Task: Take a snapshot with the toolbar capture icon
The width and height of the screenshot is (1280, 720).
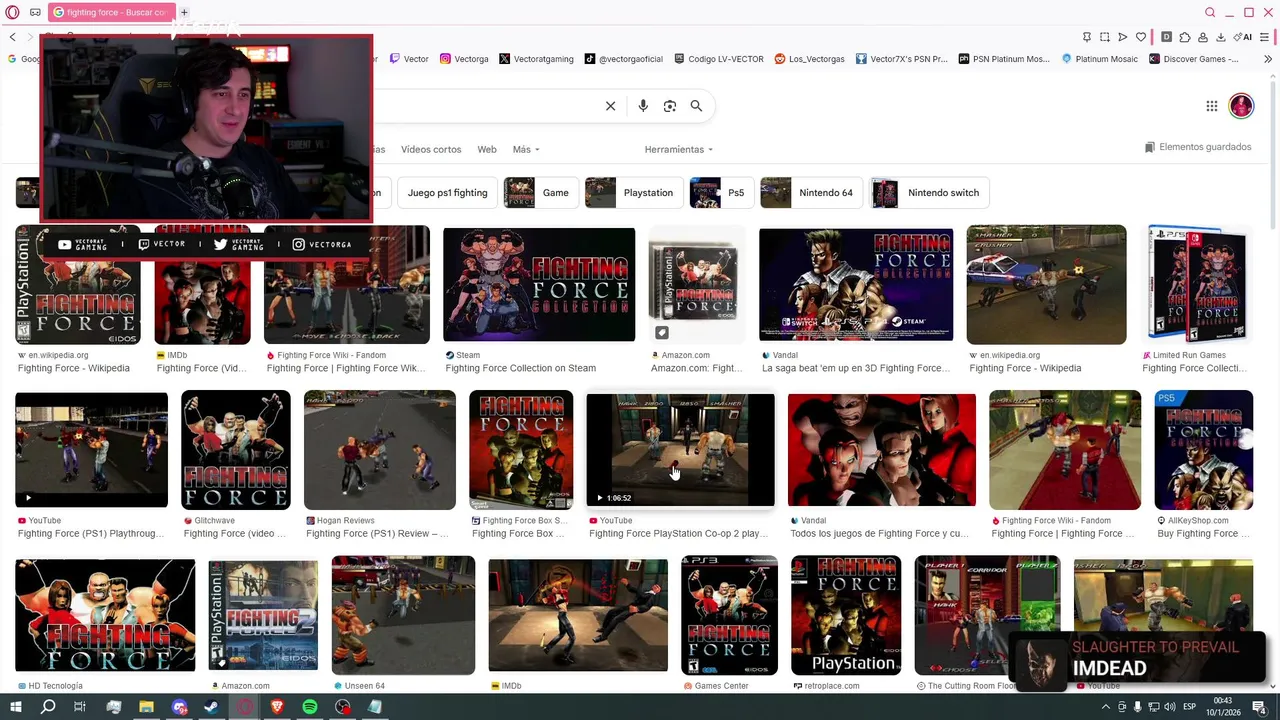Action: (x=1105, y=37)
